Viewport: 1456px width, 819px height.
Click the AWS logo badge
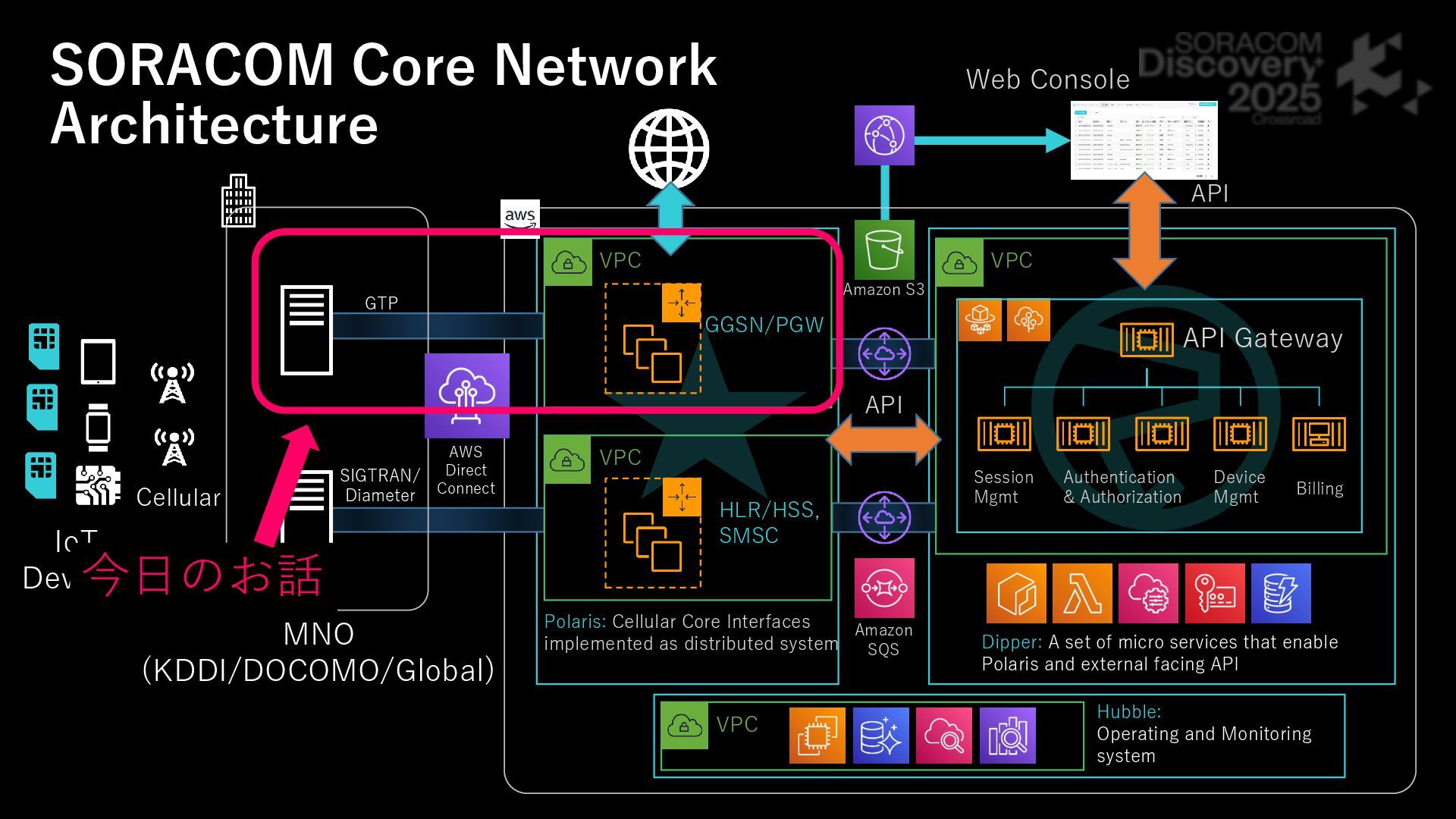tap(520, 218)
